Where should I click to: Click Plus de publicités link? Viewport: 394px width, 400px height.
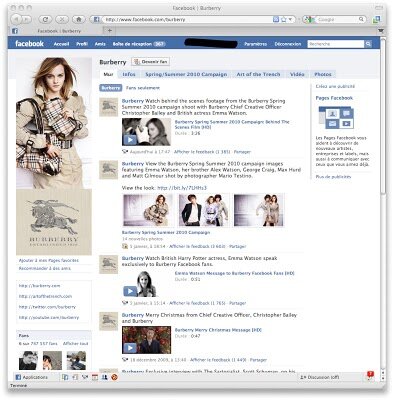(333, 177)
